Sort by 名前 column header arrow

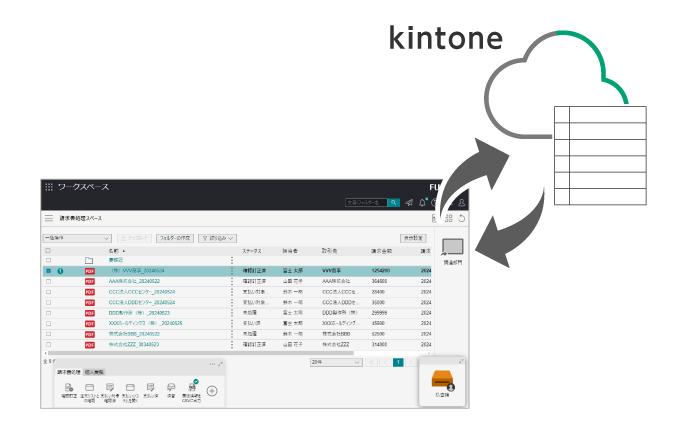[124, 251]
